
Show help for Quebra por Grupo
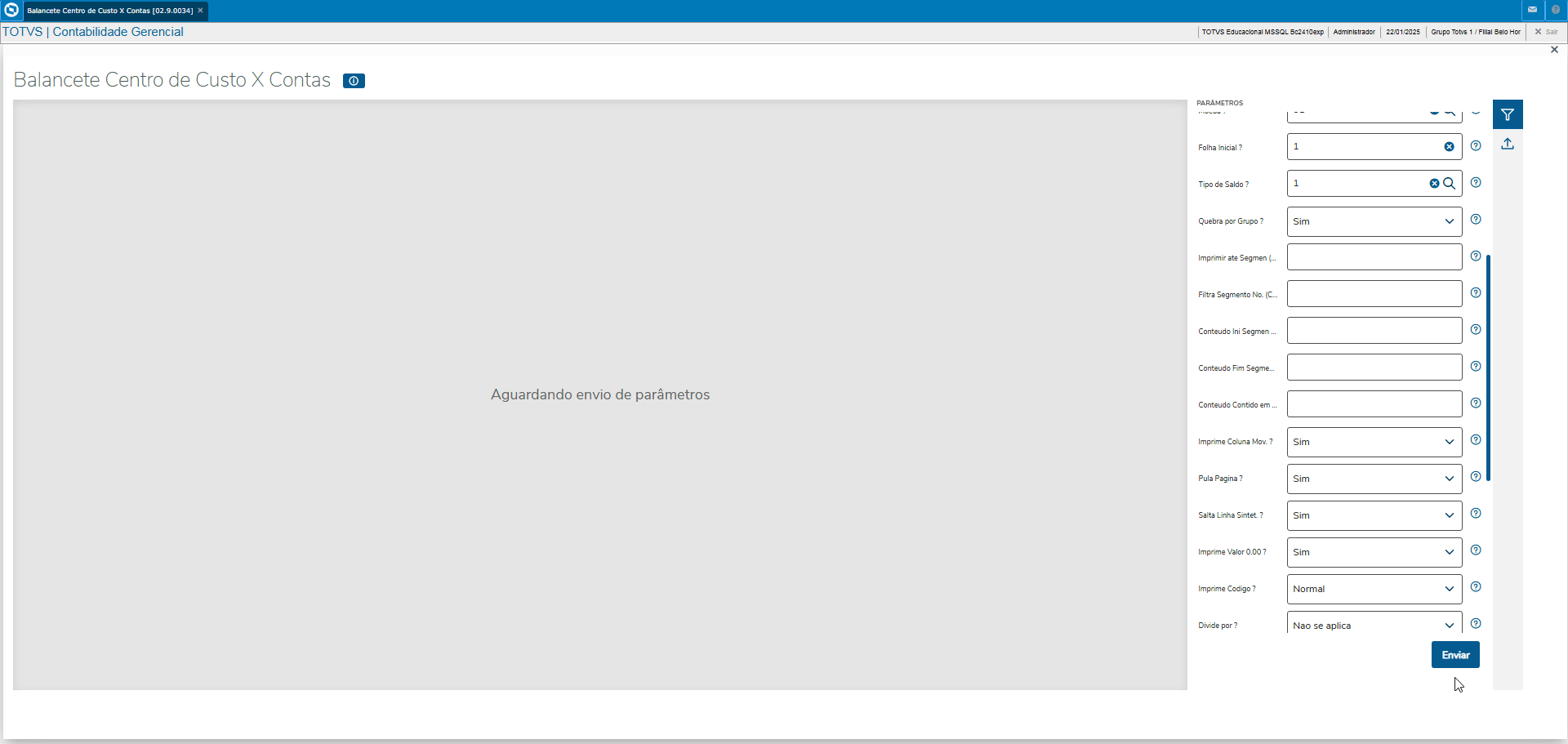tap(1476, 220)
